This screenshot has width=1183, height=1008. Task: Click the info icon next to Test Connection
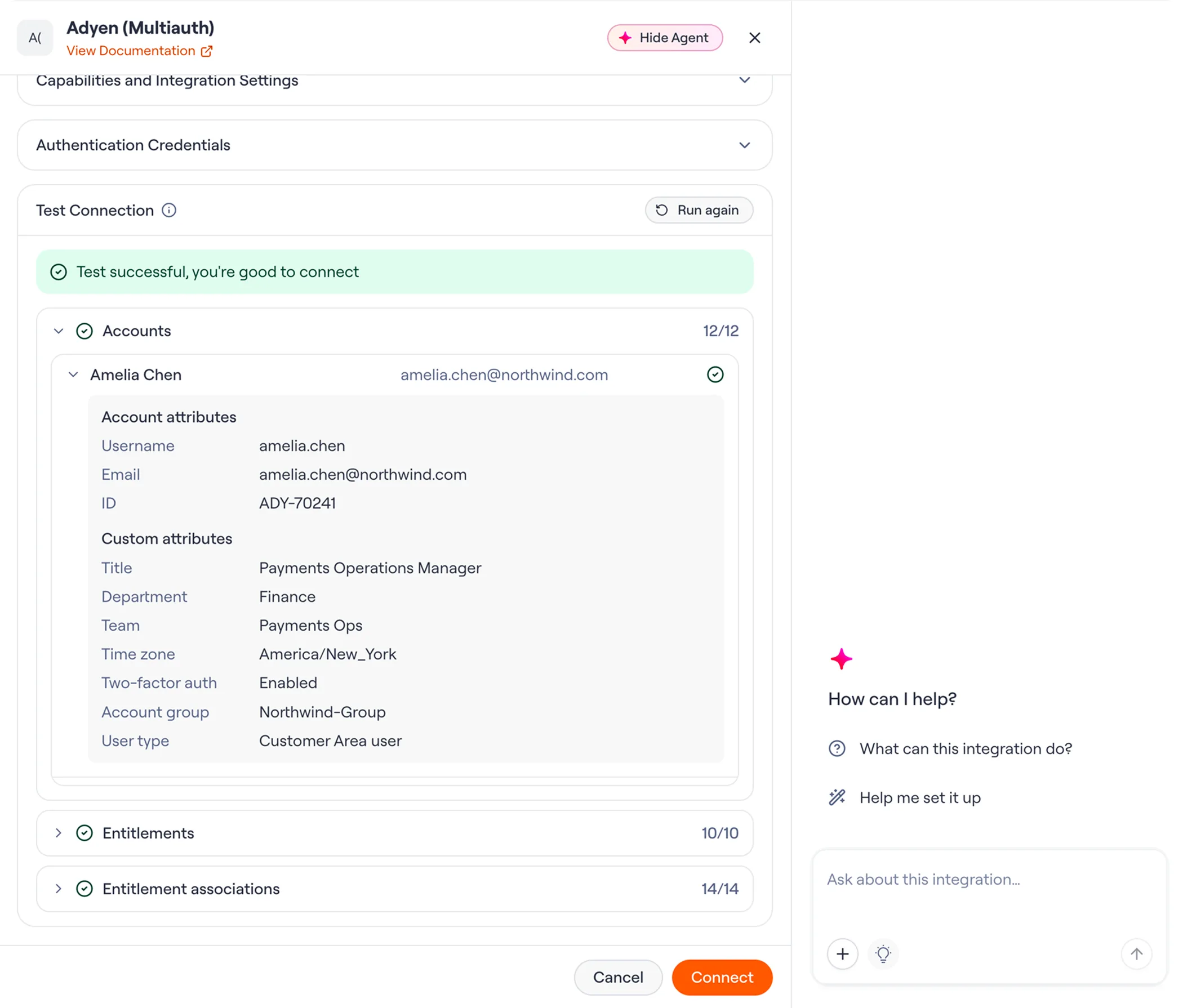pyautogui.click(x=169, y=210)
